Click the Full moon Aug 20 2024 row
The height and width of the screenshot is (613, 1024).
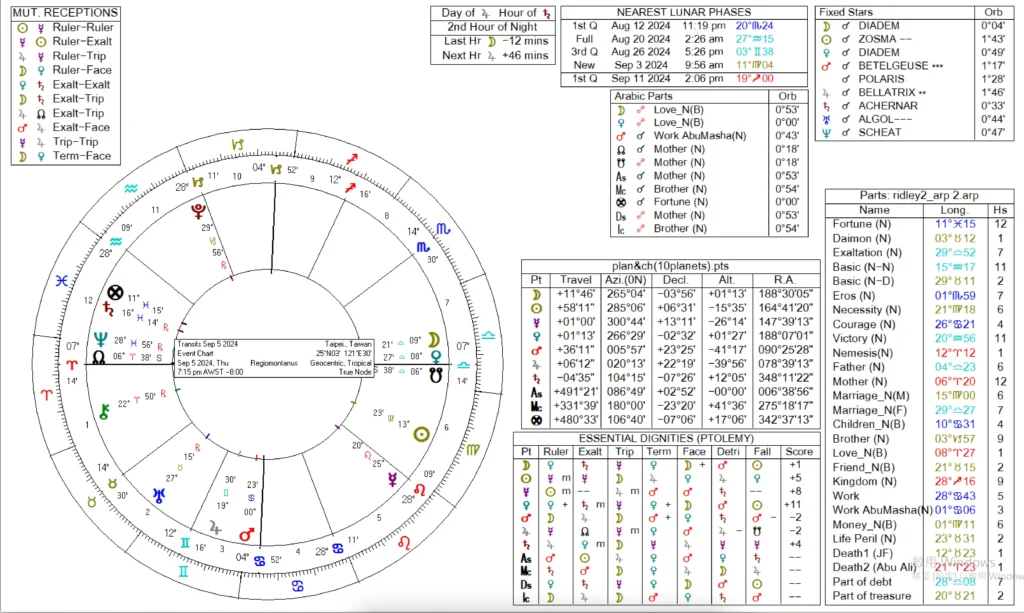coord(661,37)
